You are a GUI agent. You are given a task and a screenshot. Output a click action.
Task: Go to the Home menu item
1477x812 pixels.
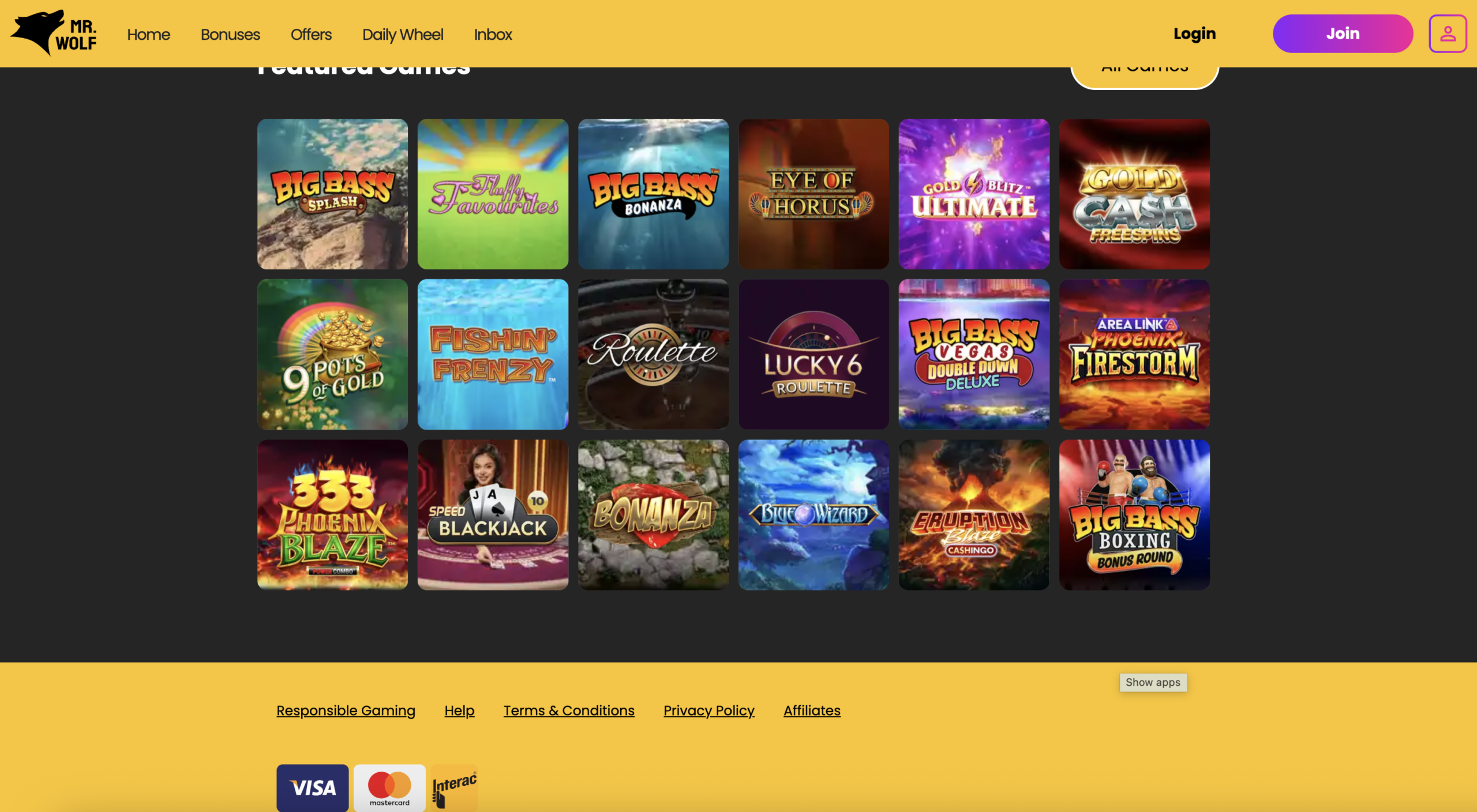148,35
